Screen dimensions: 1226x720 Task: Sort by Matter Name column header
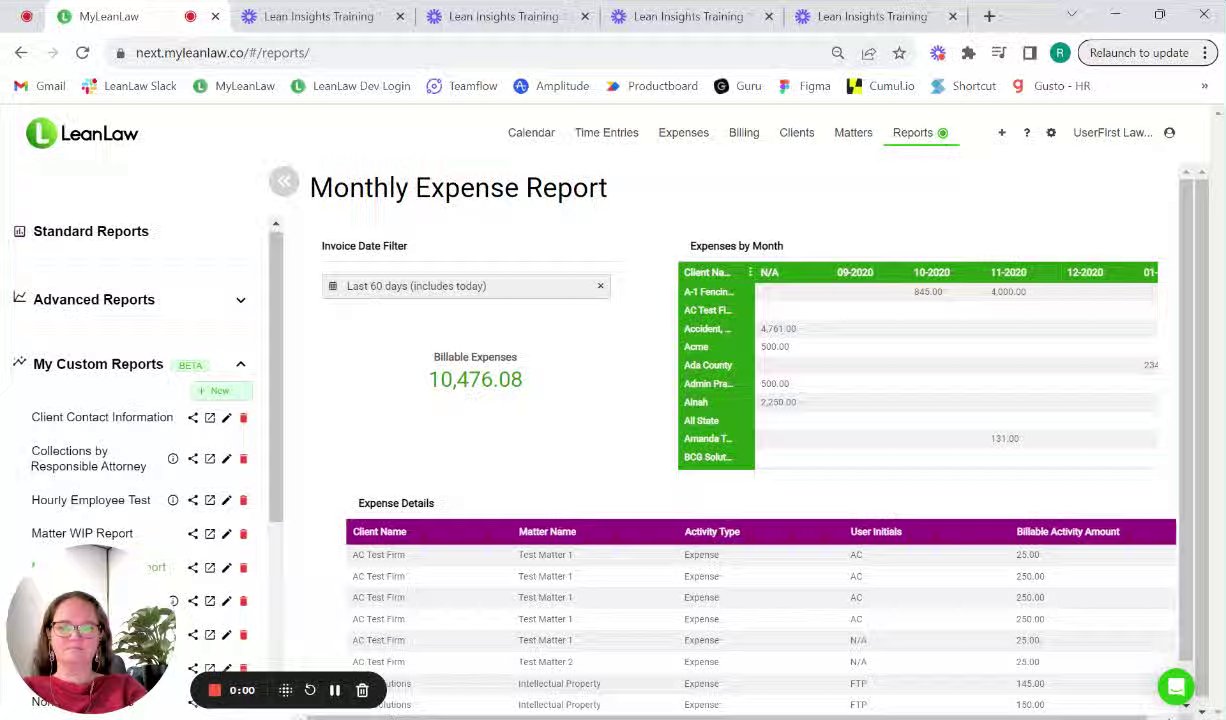pos(547,532)
